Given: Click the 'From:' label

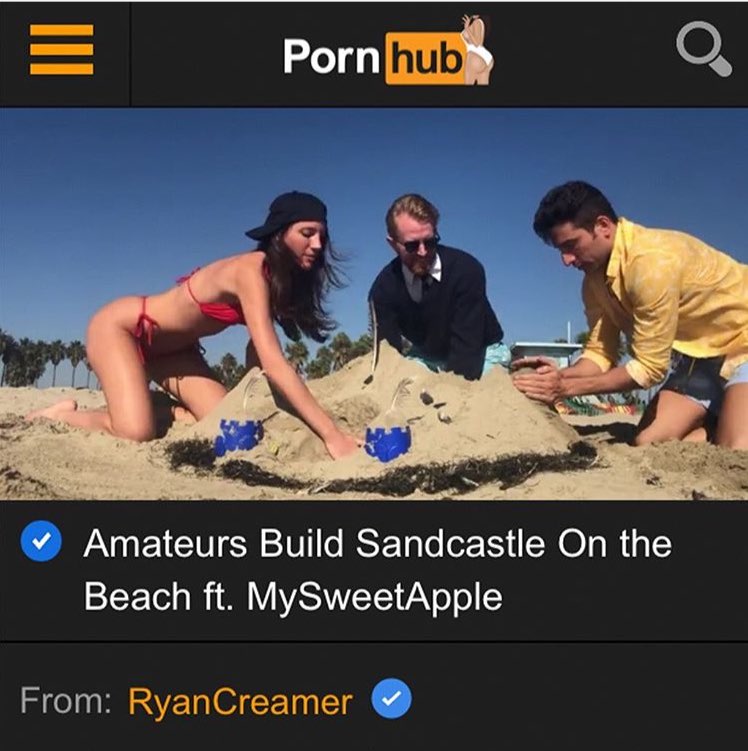Looking at the screenshot, I should click(66, 700).
